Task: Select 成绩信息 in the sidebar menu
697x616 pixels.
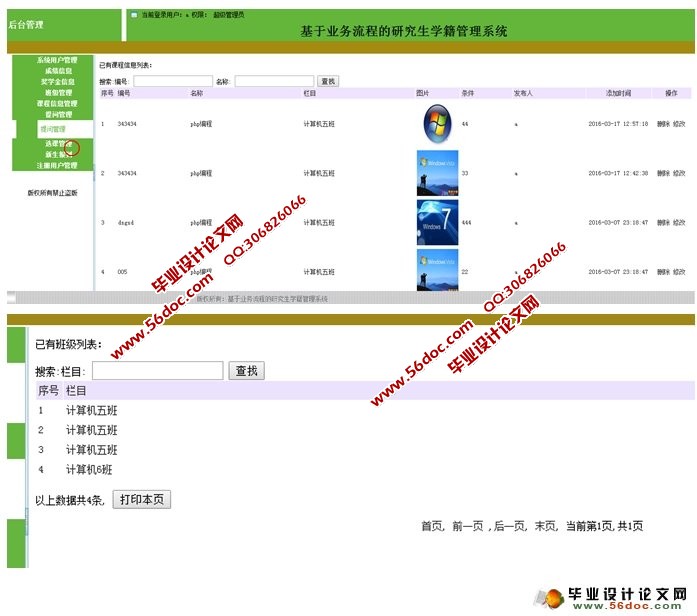Action: (58, 71)
